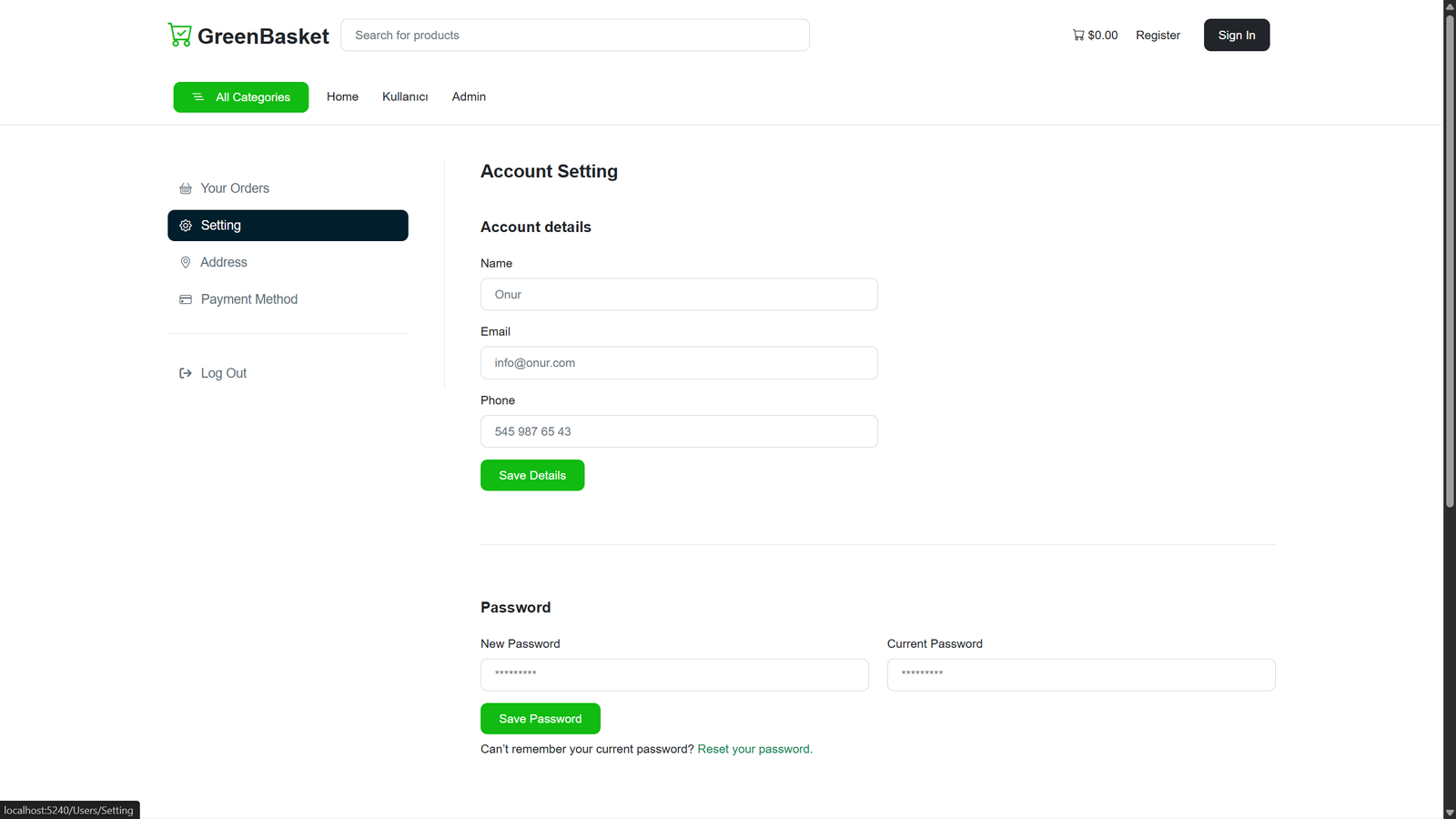Click the card icon for Payment Method
This screenshot has height=819, width=1456.
[x=186, y=299]
